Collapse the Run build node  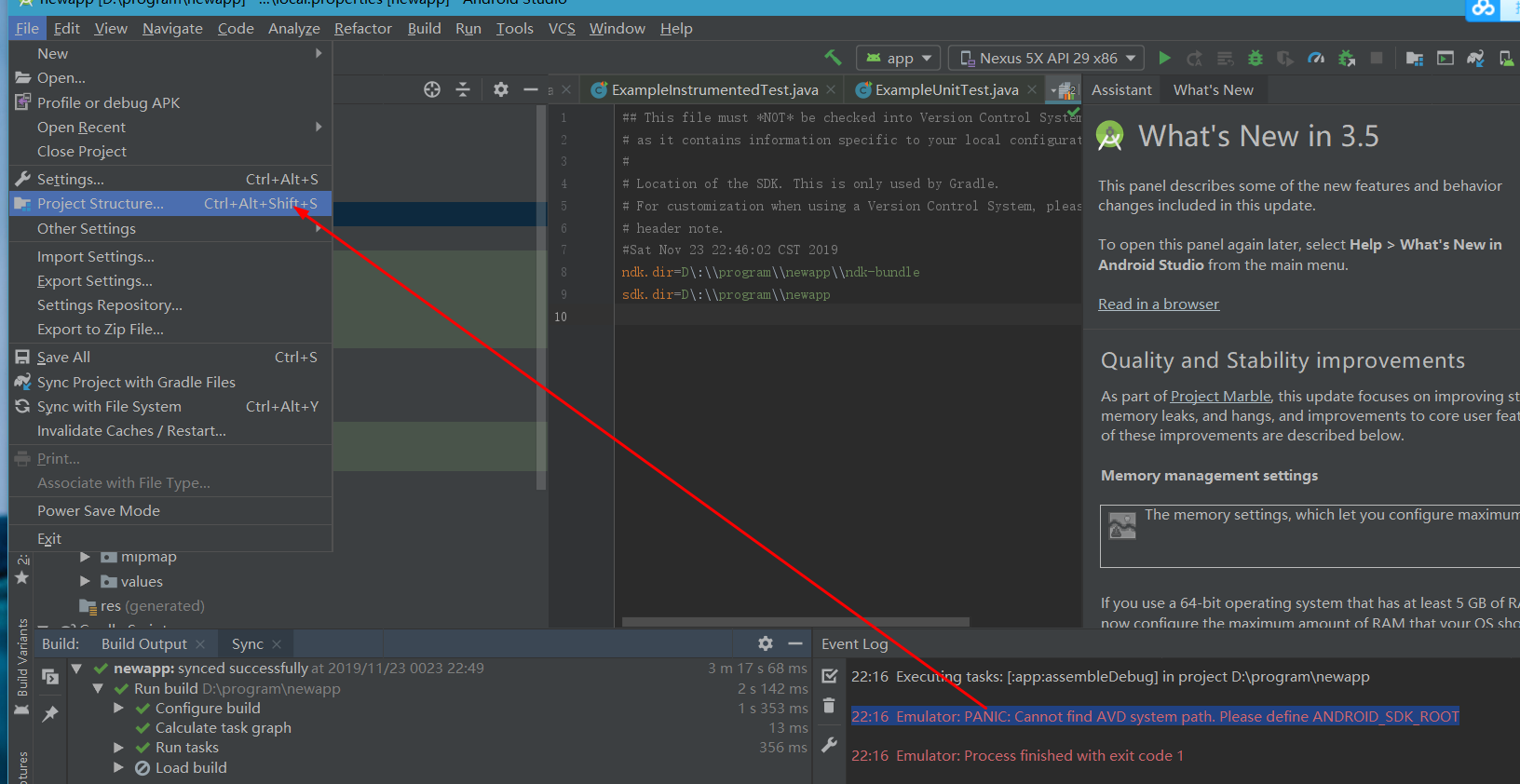(x=97, y=689)
